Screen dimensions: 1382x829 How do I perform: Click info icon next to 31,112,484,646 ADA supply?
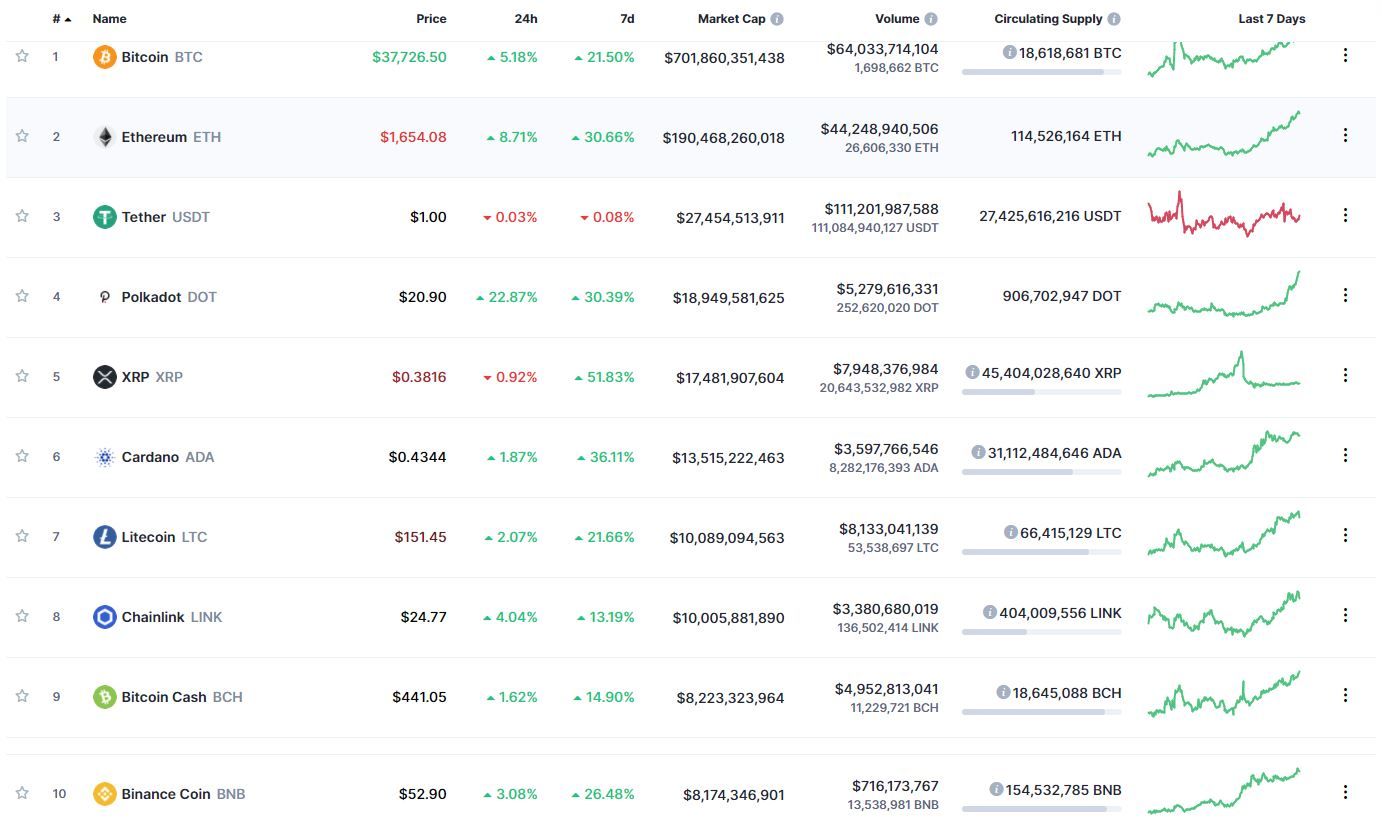978,452
